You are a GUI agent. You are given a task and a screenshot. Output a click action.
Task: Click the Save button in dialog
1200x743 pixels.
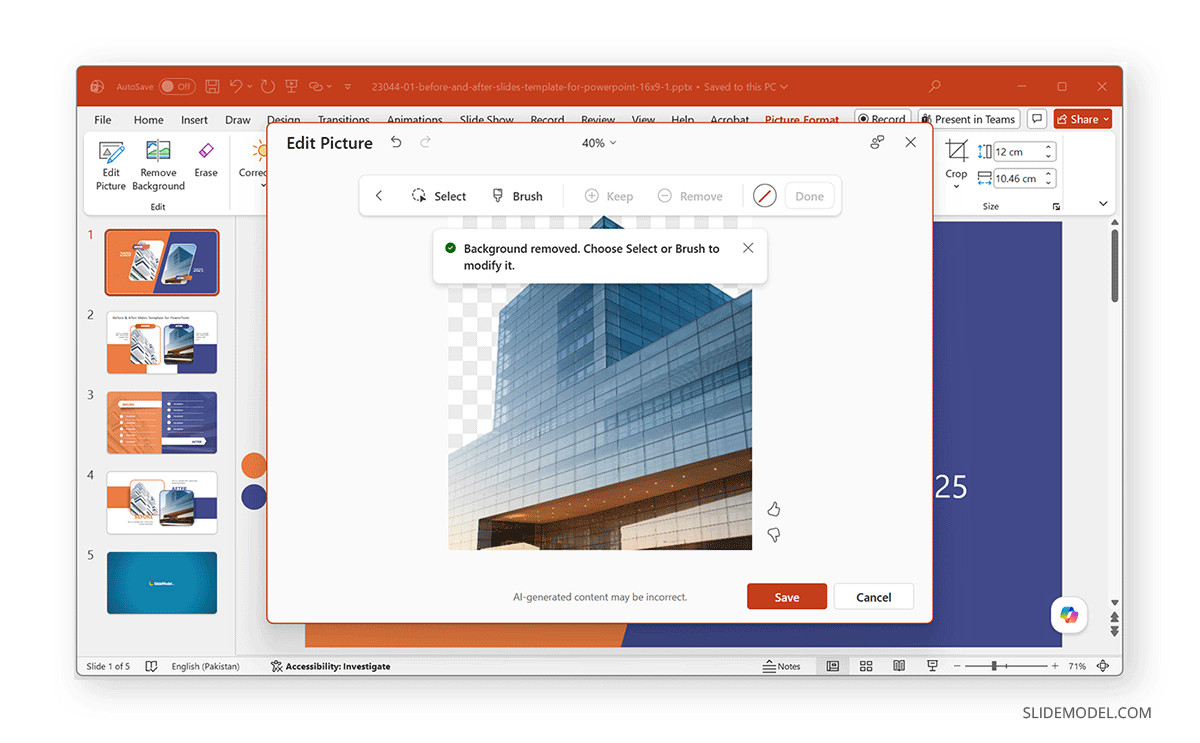(787, 596)
